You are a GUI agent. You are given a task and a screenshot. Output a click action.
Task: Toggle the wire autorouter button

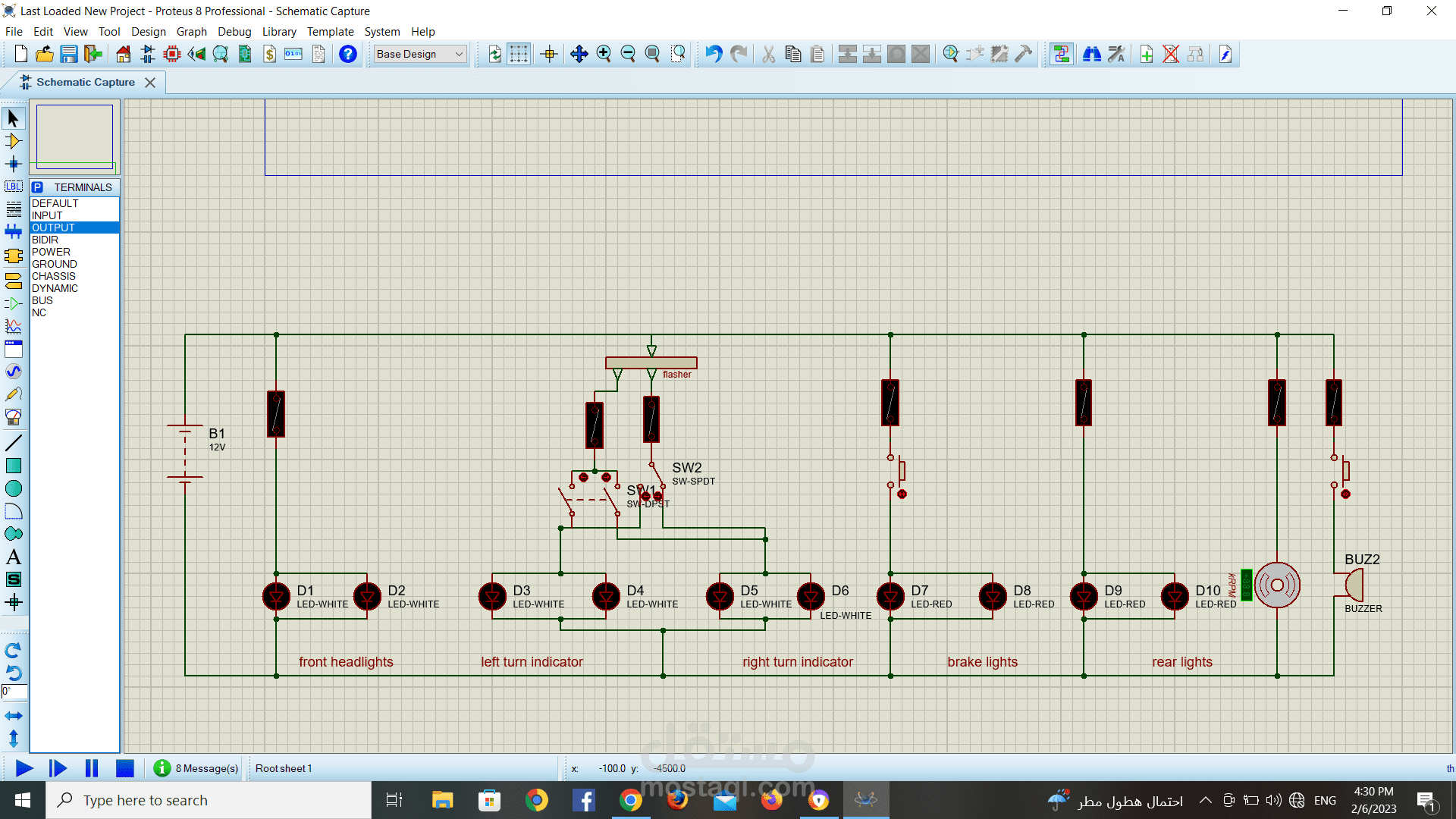coord(1062,54)
